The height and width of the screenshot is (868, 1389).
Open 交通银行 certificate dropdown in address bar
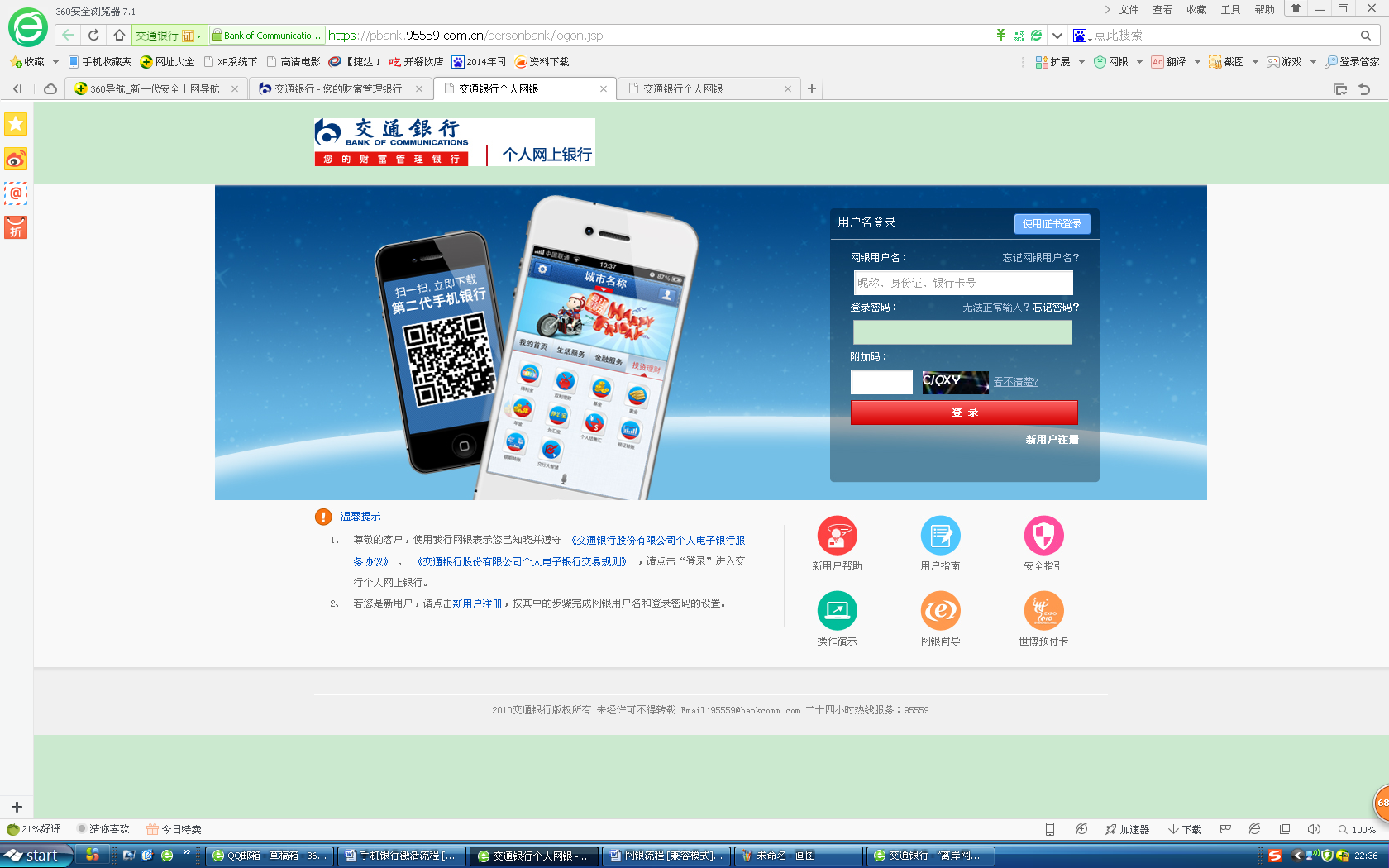pyautogui.click(x=169, y=36)
